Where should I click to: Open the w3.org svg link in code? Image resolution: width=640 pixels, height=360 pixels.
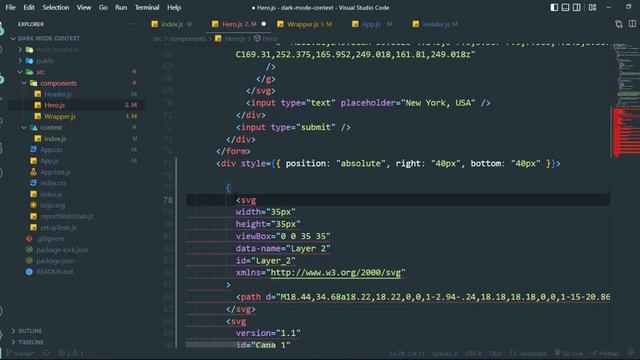(336, 272)
